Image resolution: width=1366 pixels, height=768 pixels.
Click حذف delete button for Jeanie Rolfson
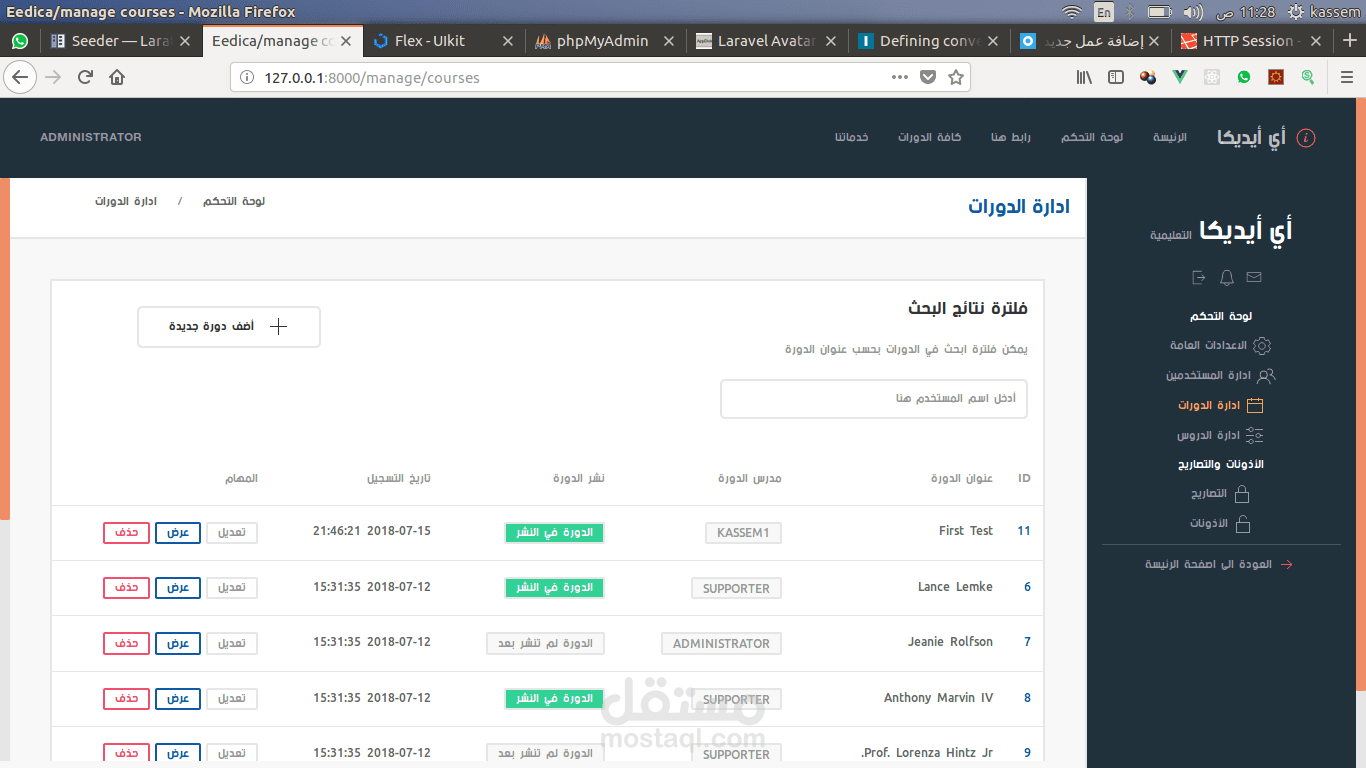click(x=126, y=643)
